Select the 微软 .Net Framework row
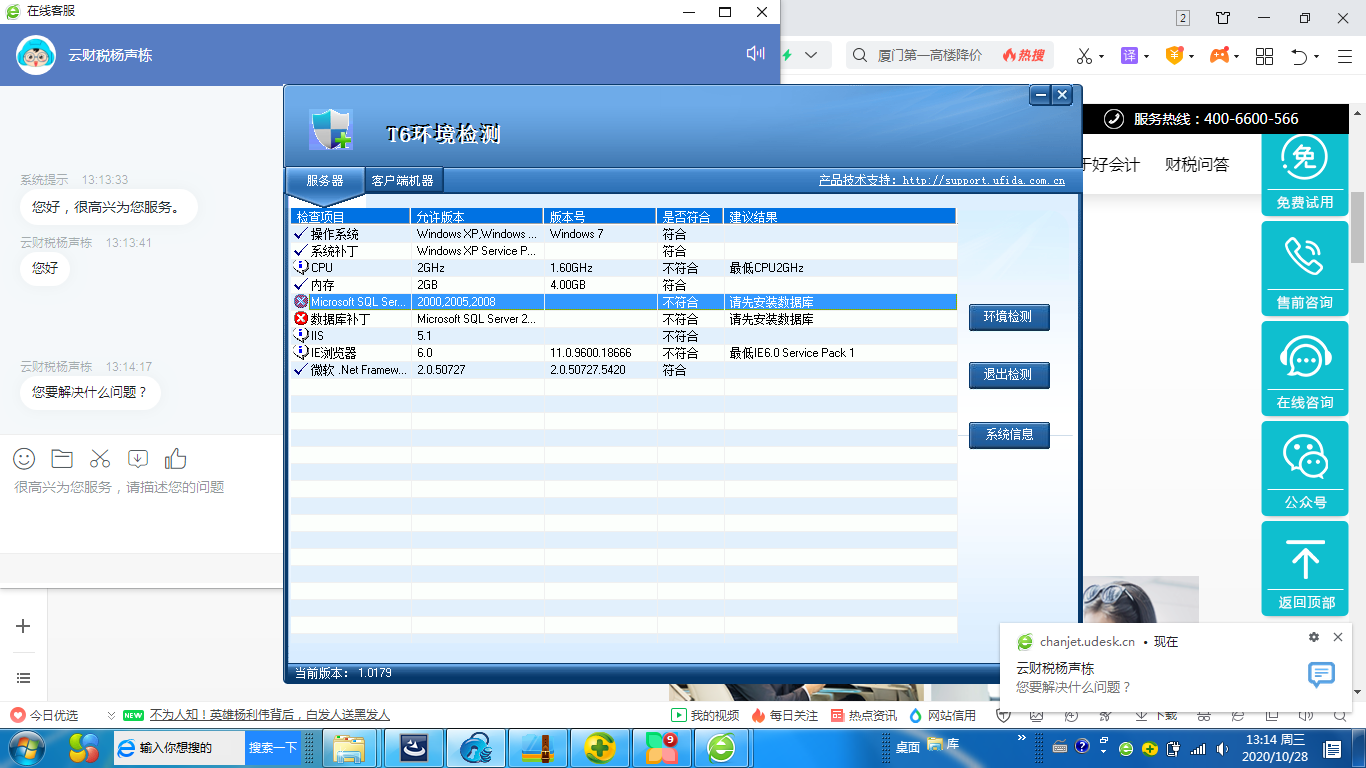This screenshot has width=1366, height=768. (x=624, y=370)
